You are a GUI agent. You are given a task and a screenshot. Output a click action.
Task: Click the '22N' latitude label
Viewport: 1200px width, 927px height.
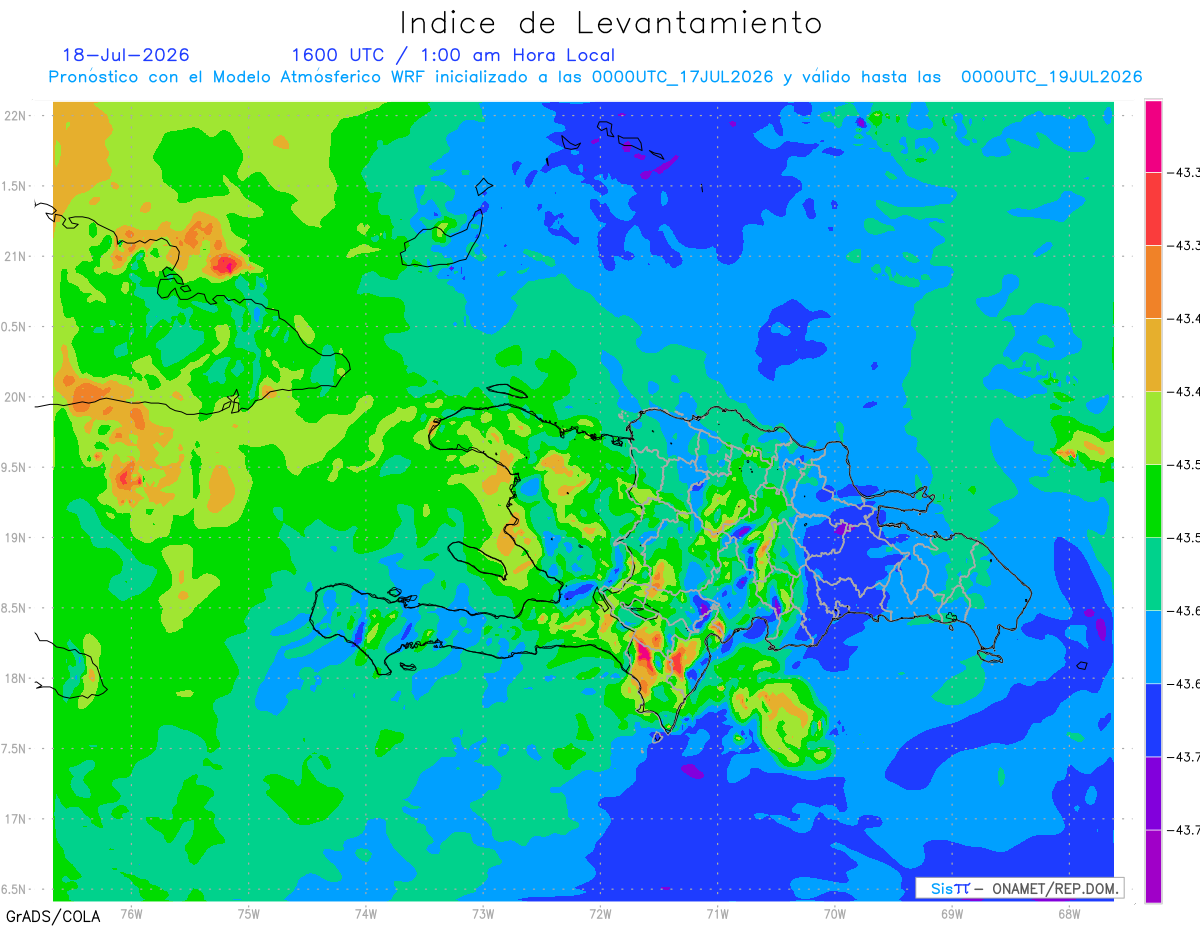click(x=16, y=116)
